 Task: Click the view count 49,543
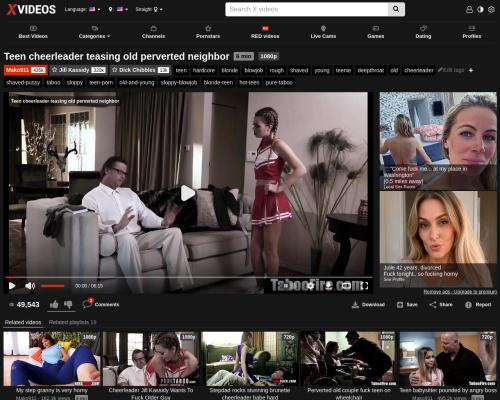(x=24, y=304)
